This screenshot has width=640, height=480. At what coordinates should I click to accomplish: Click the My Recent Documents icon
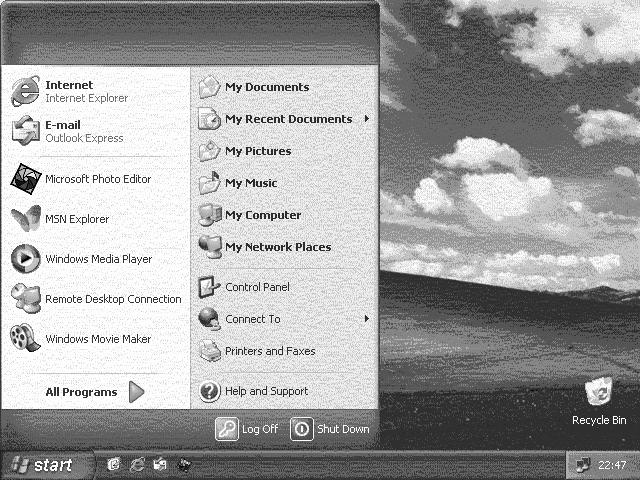coord(209,119)
